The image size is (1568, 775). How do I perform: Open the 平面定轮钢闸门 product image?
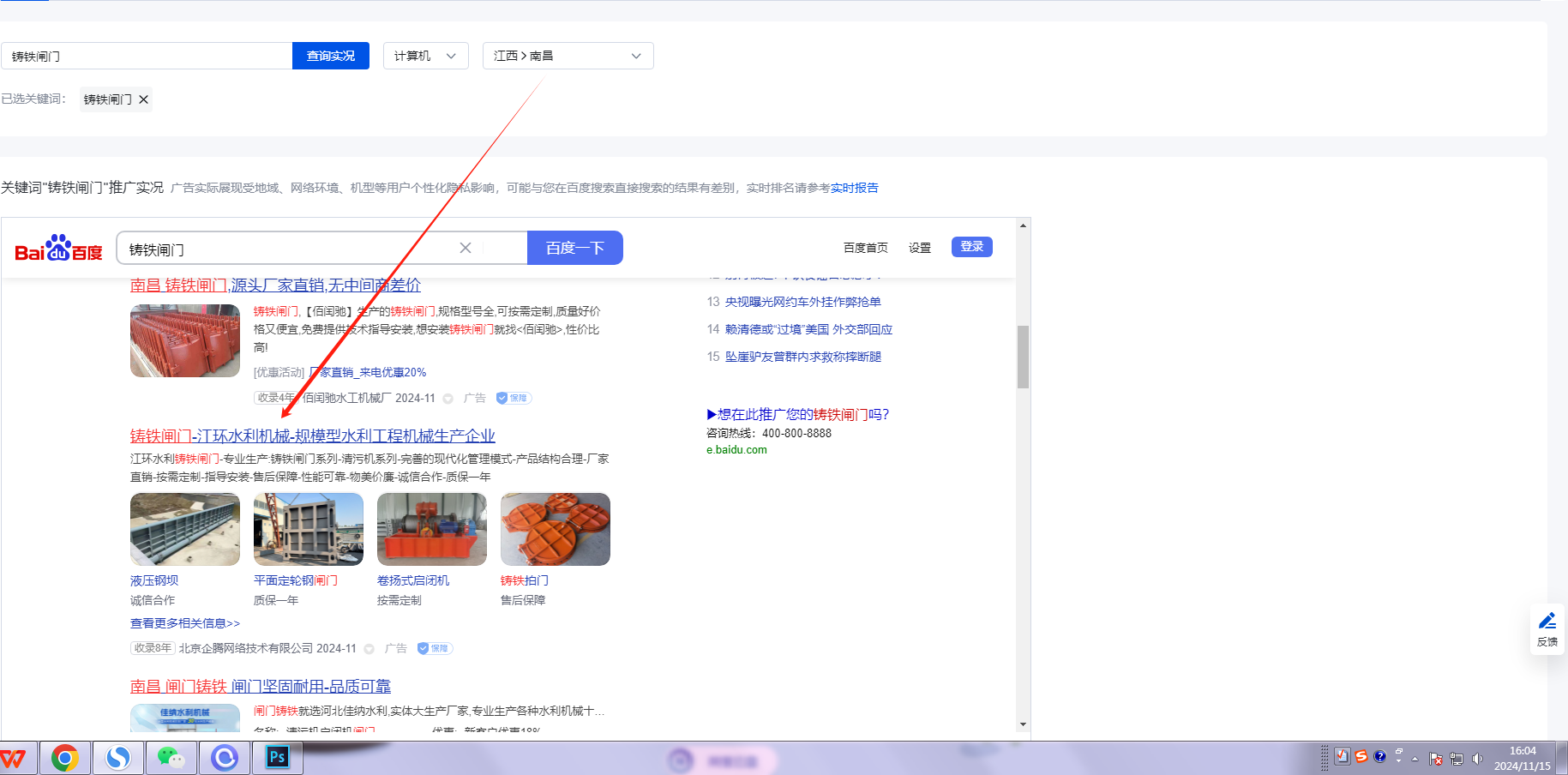tap(309, 529)
